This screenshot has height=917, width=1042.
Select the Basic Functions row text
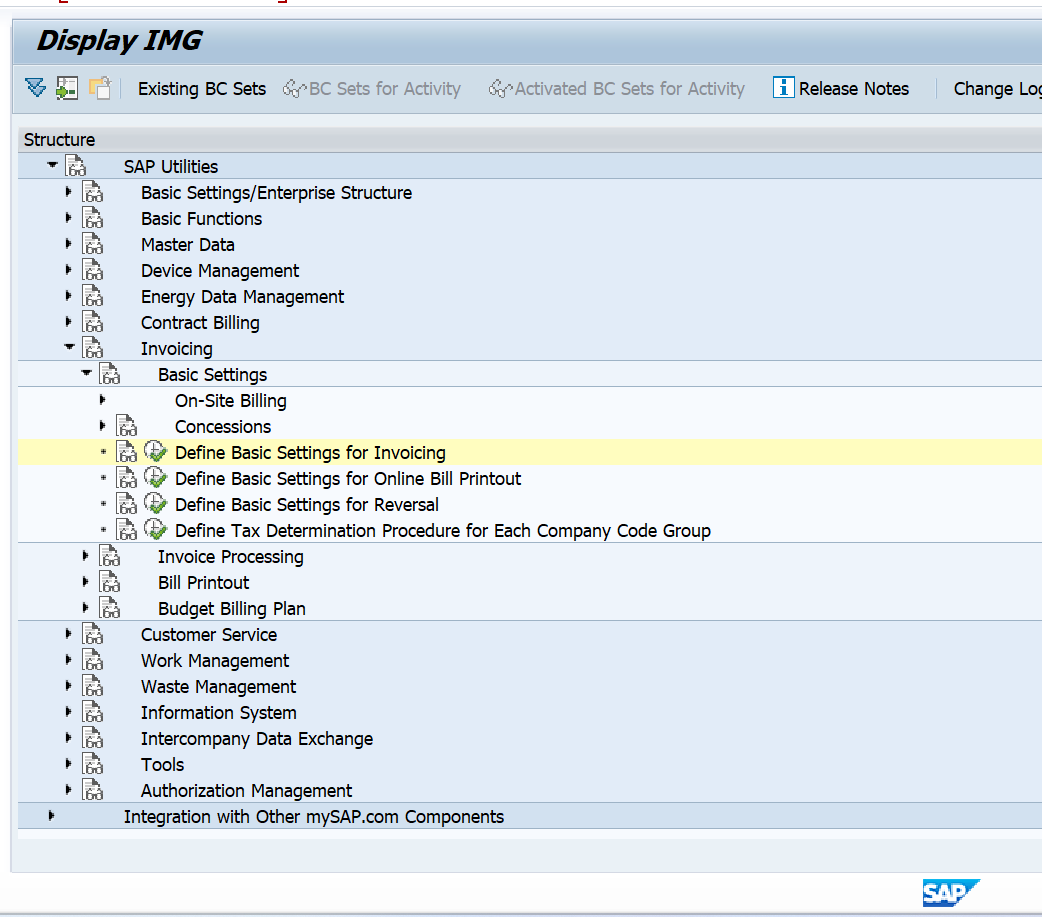tap(201, 219)
